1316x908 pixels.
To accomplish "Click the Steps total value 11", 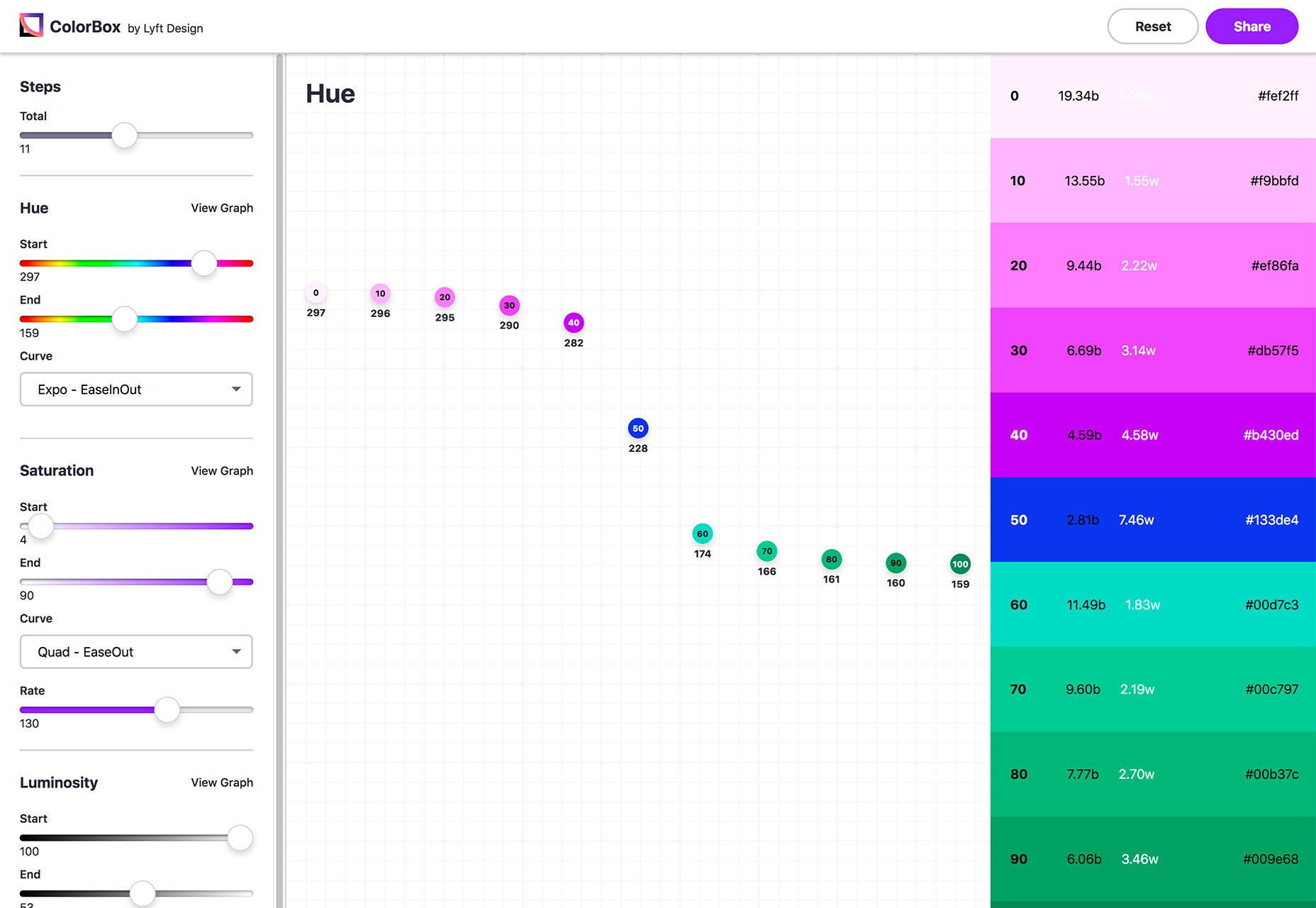I will (25, 149).
